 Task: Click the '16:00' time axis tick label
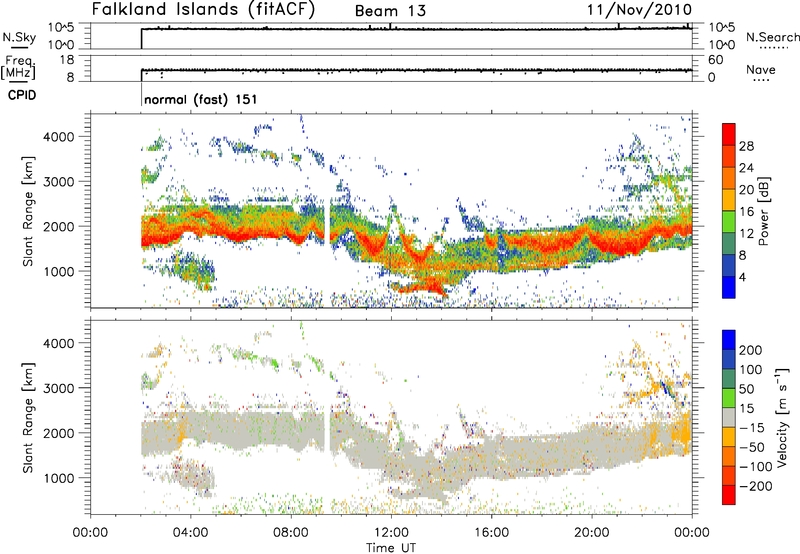(491, 533)
